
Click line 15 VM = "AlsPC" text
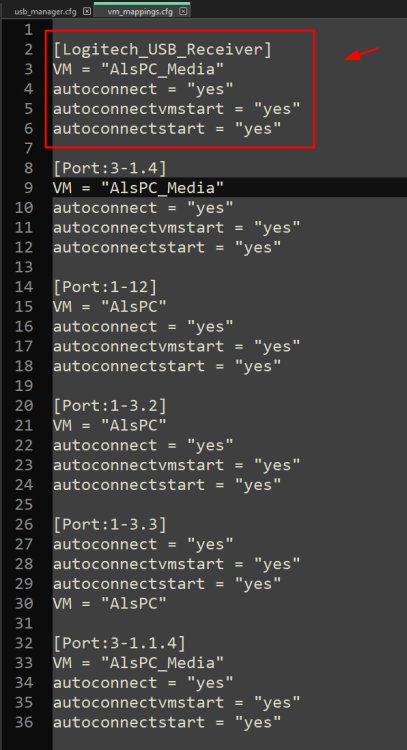click(x=110, y=307)
